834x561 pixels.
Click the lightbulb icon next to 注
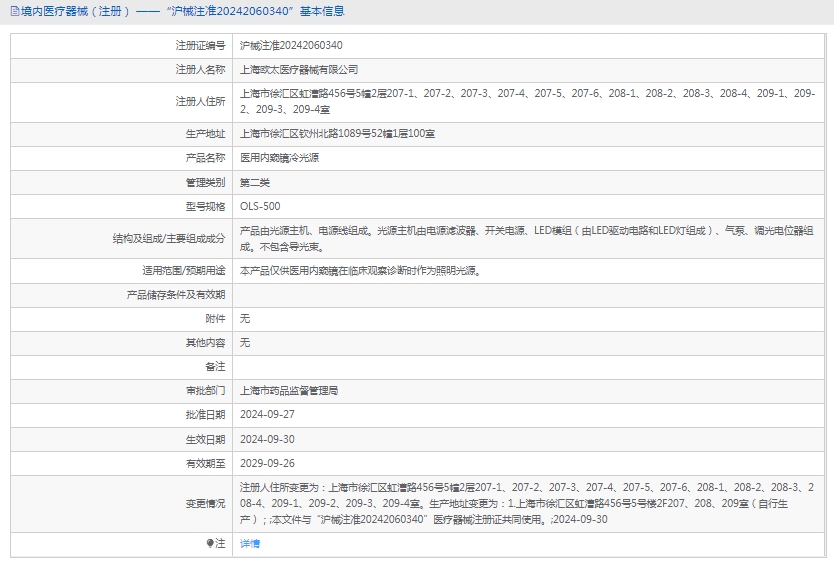210,543
